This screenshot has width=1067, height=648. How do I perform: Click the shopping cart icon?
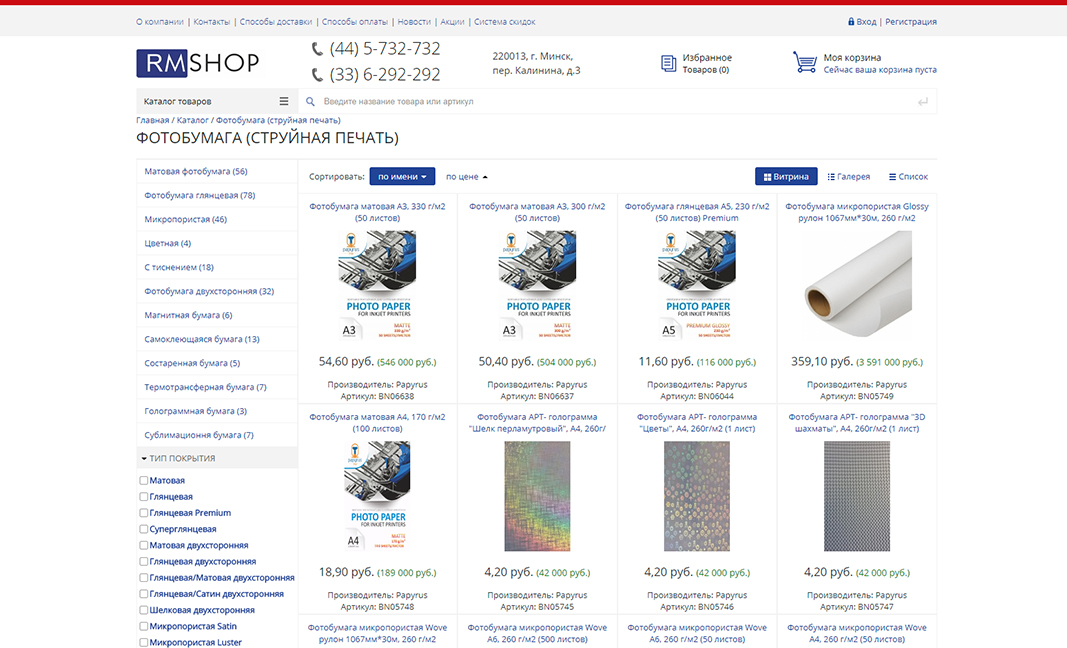pos(804,63)
